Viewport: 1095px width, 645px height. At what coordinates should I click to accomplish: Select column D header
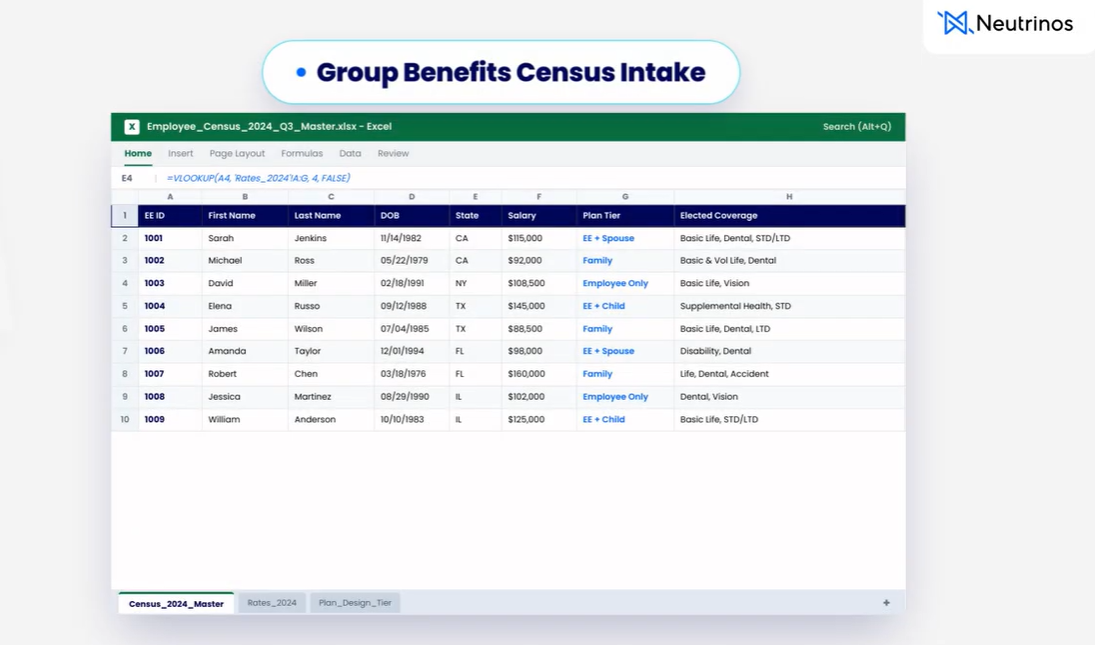click(x=412, y=197)
